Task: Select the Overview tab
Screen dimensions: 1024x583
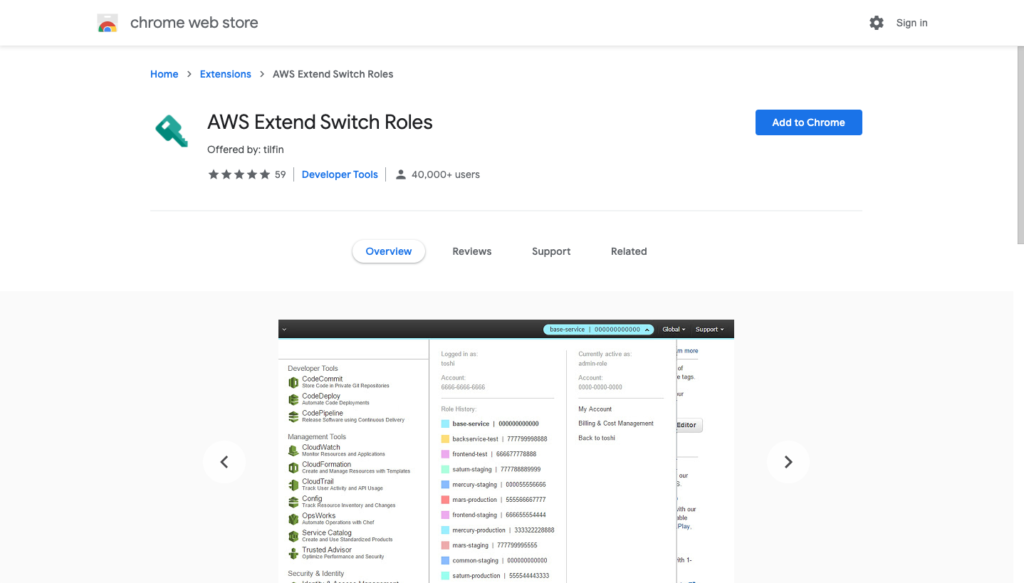Action: pos(389,251)
